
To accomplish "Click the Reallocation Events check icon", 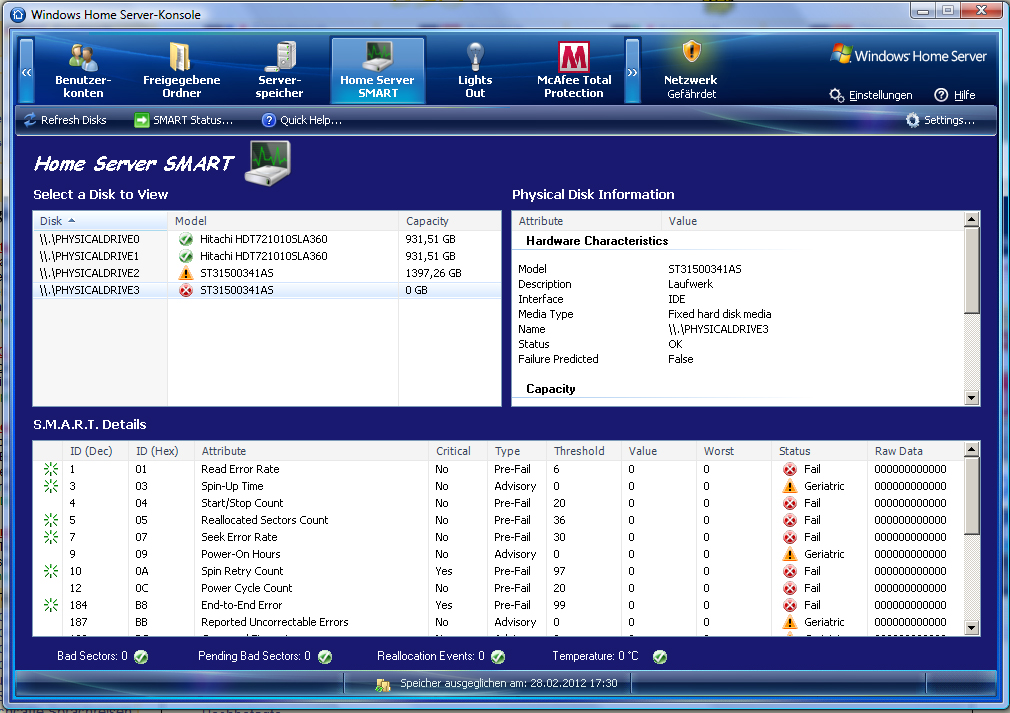I will (498, 656).
